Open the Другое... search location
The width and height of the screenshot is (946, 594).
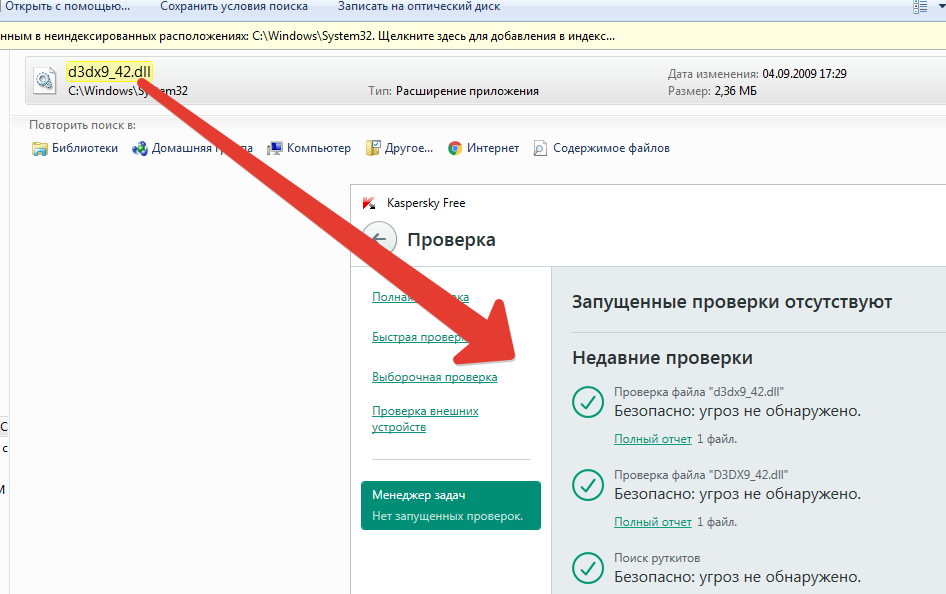[373, 147]
